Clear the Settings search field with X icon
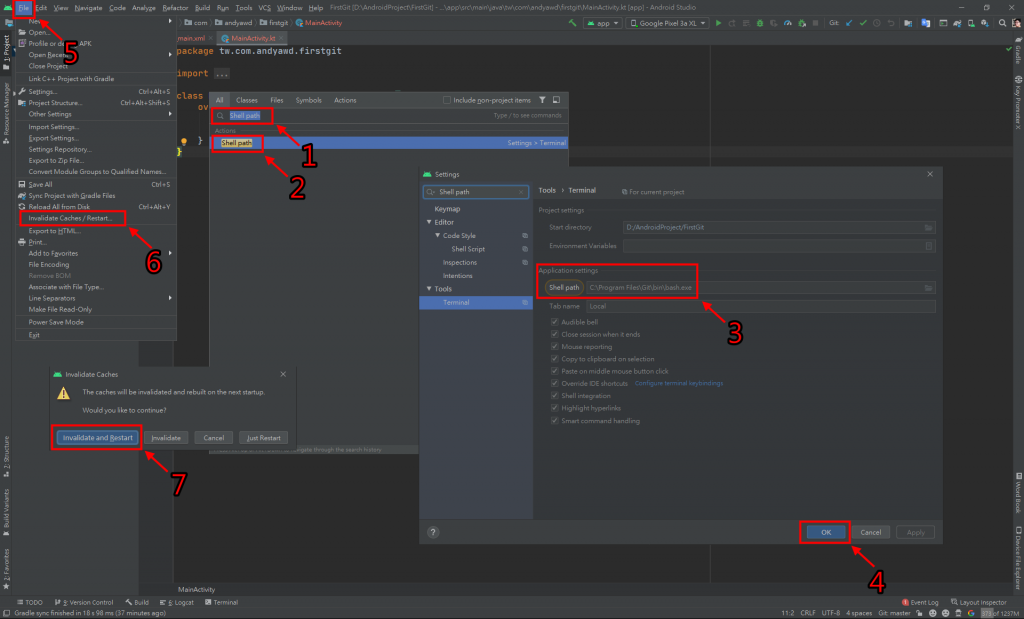The height and width of the screenshot is (619, 1024). (x=521, y=192)
